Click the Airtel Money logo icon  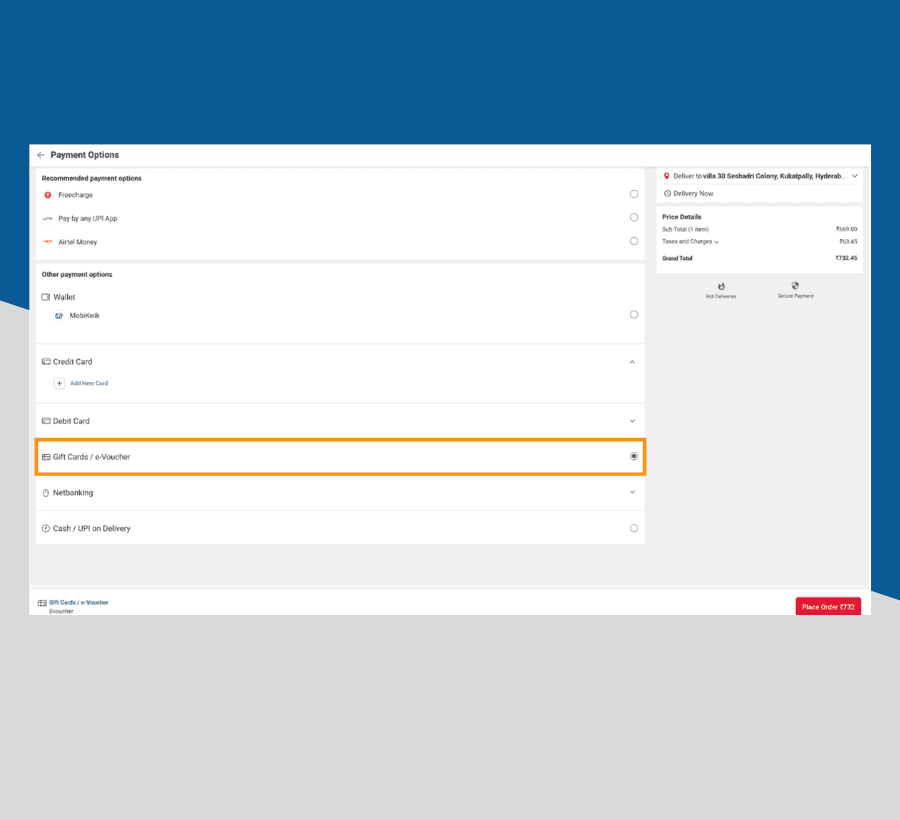[47, 242]
